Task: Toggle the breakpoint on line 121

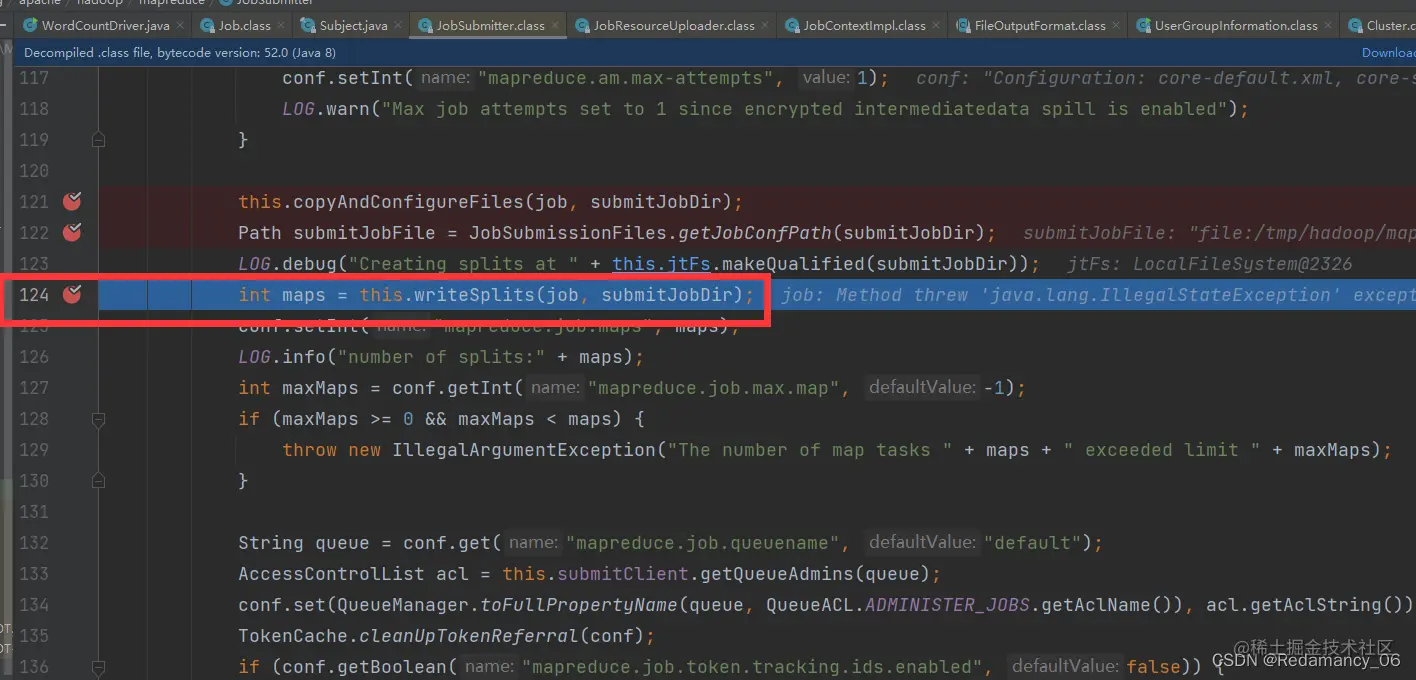Action: 72,202
